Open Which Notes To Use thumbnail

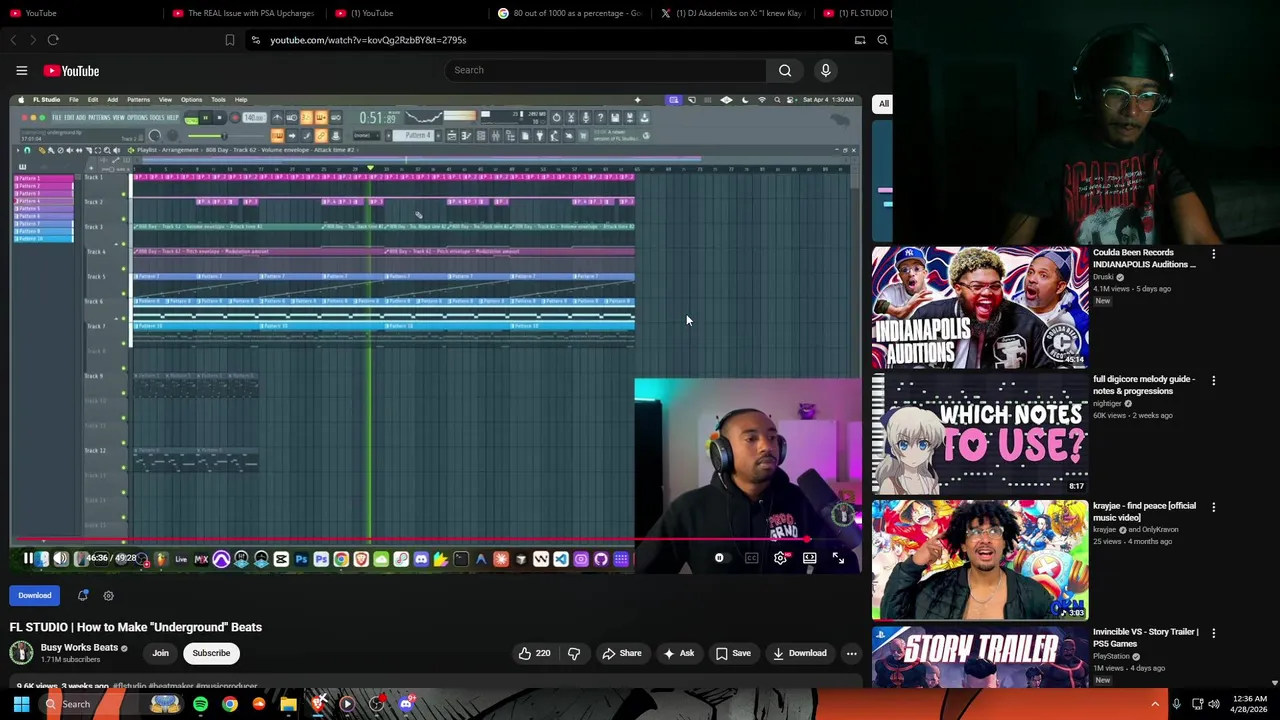980,434
